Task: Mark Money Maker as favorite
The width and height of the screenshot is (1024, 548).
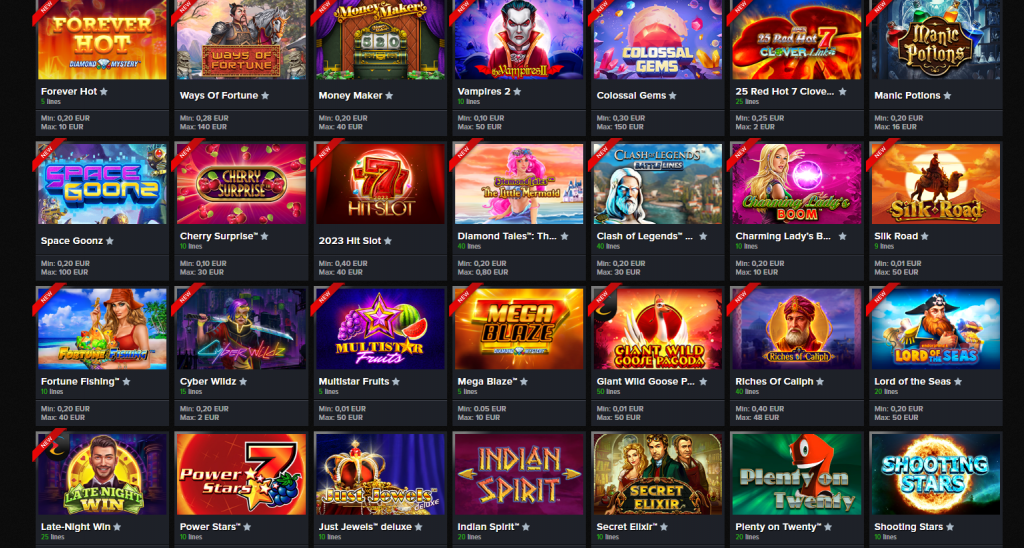Action: (389, 95)
